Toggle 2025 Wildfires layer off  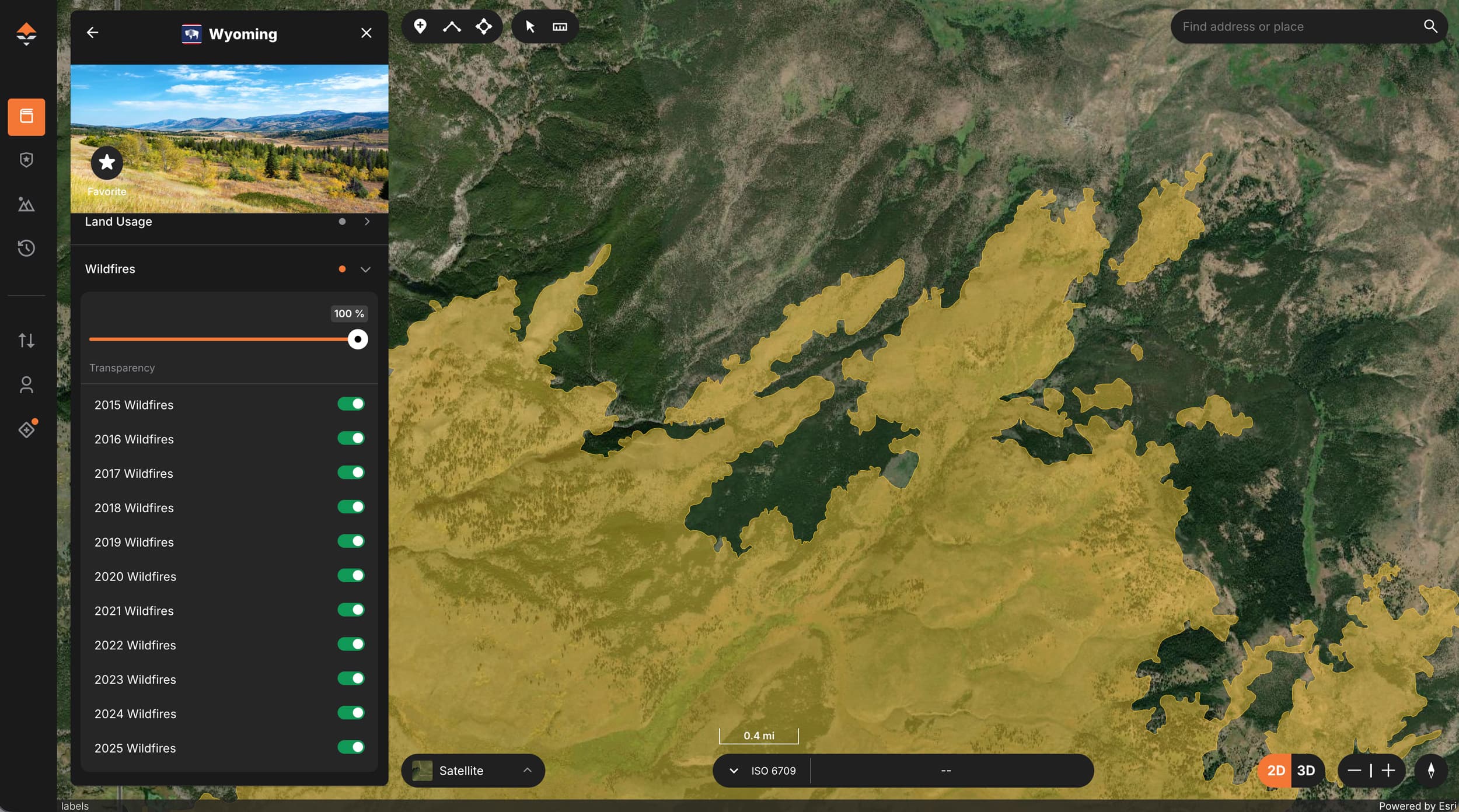point(351,748)
